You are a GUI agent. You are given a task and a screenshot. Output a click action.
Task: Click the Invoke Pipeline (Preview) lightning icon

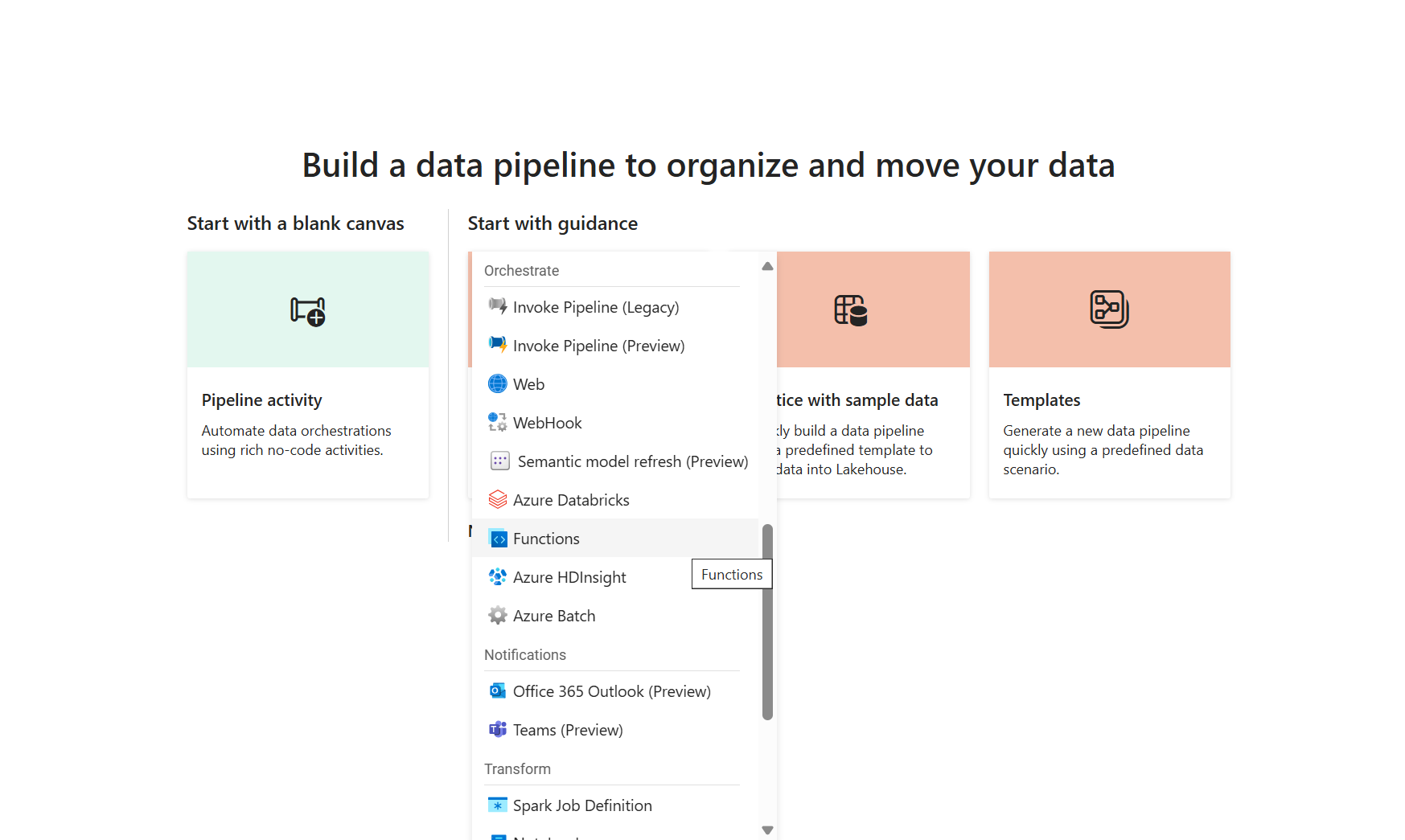click(x=498, y=345)
